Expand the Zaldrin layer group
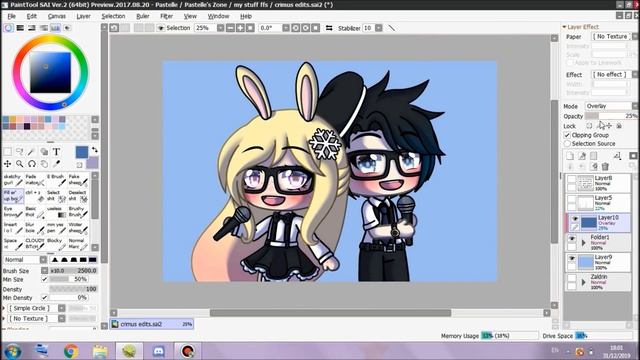The width and height of the screenshot is (640, 360). click(584, 282)
